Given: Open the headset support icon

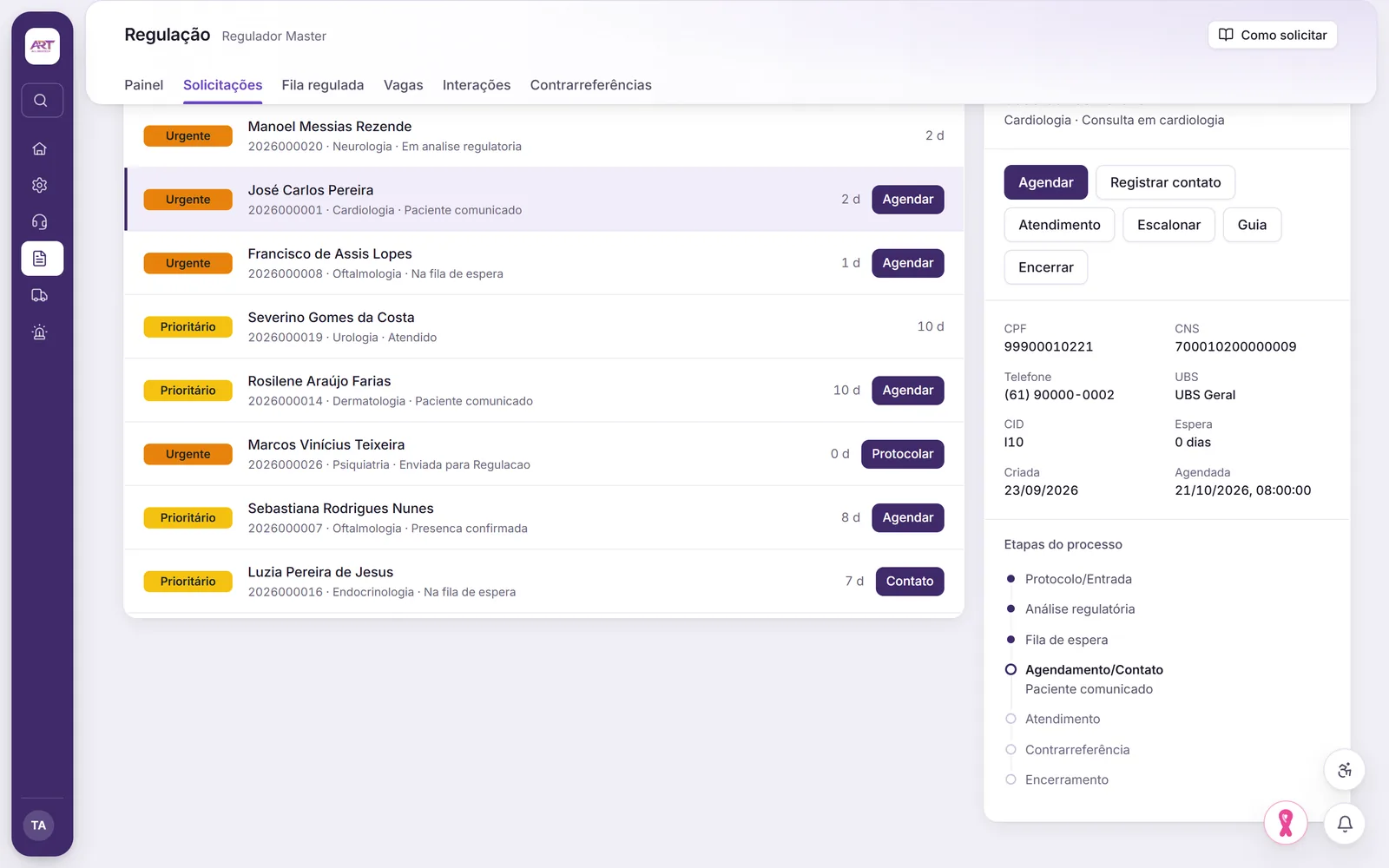Looking at the screenshot, I should (40, 222).
